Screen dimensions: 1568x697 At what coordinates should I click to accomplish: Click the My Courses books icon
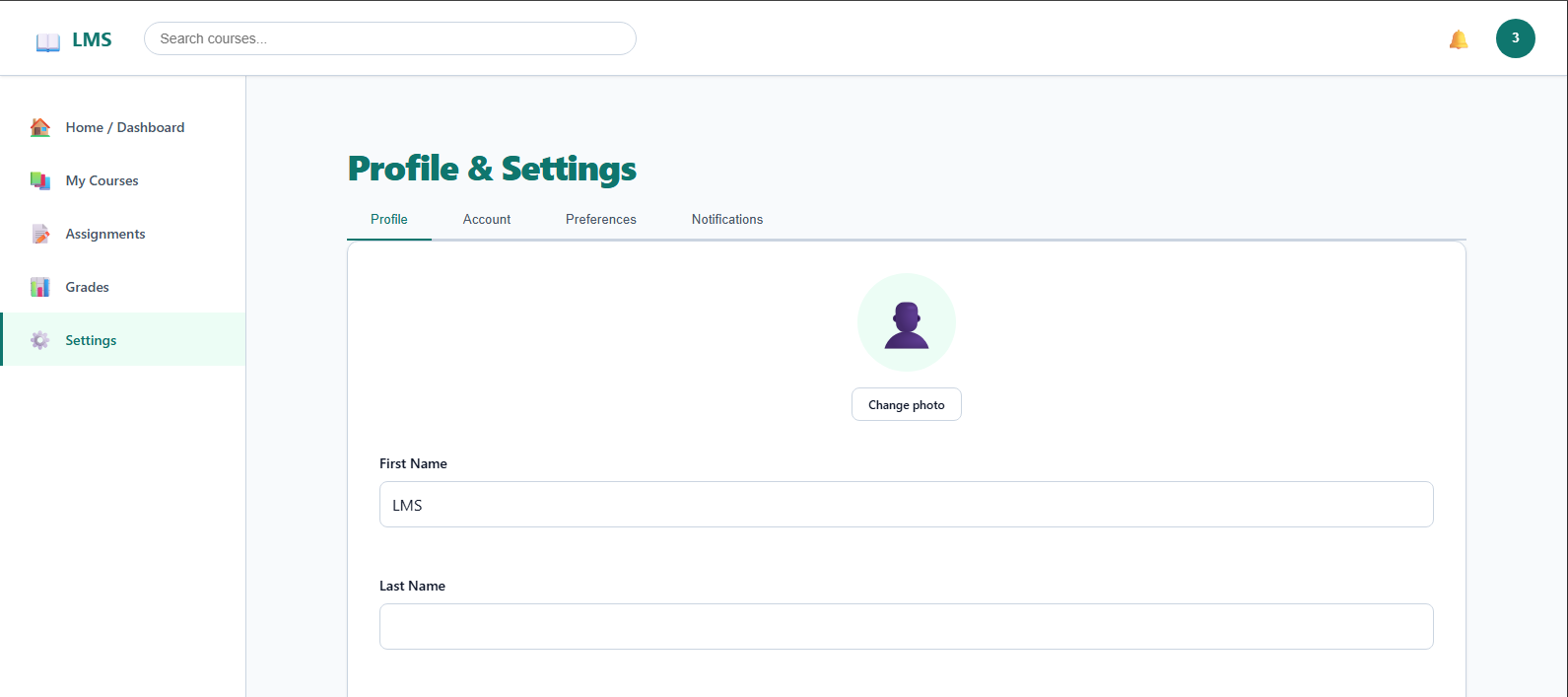point(40,180)
